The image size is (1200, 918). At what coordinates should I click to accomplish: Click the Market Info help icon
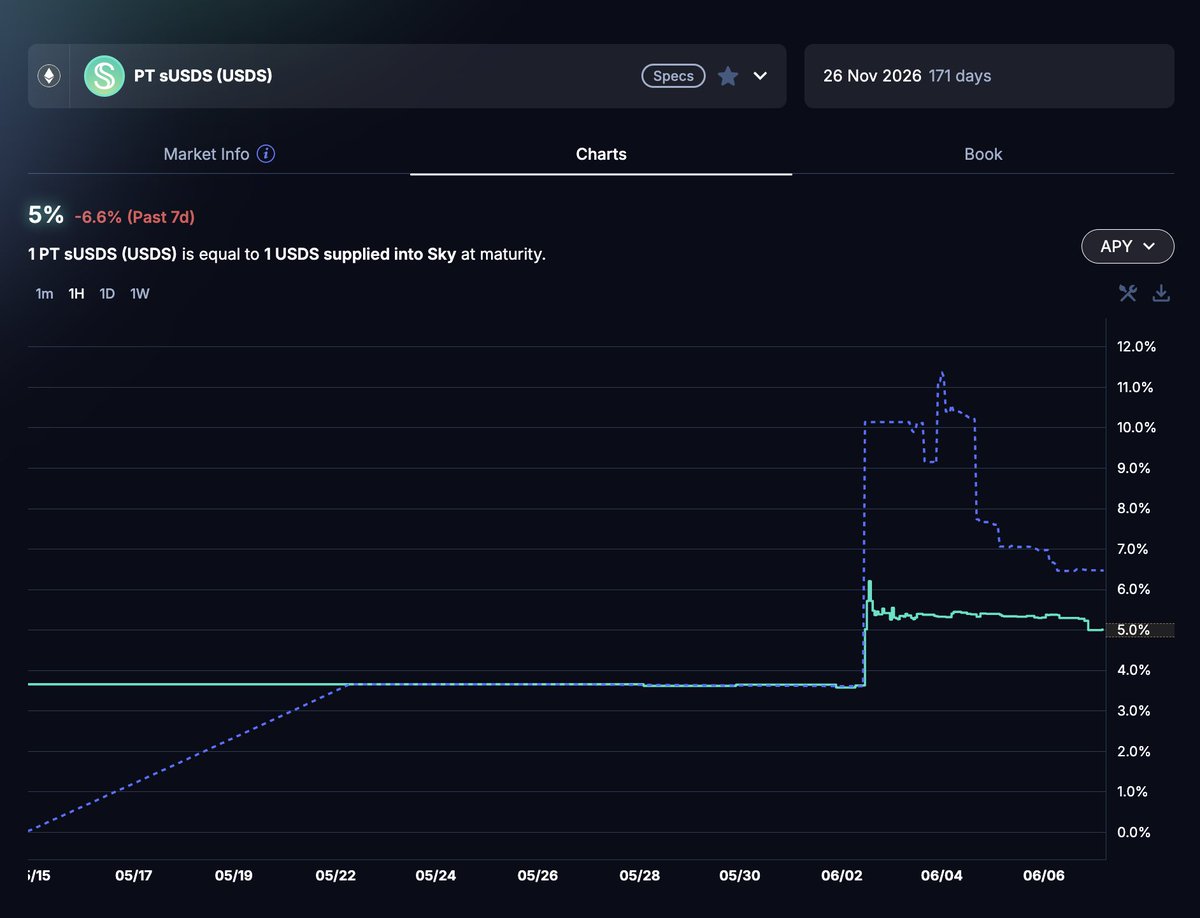pos(266,154)
